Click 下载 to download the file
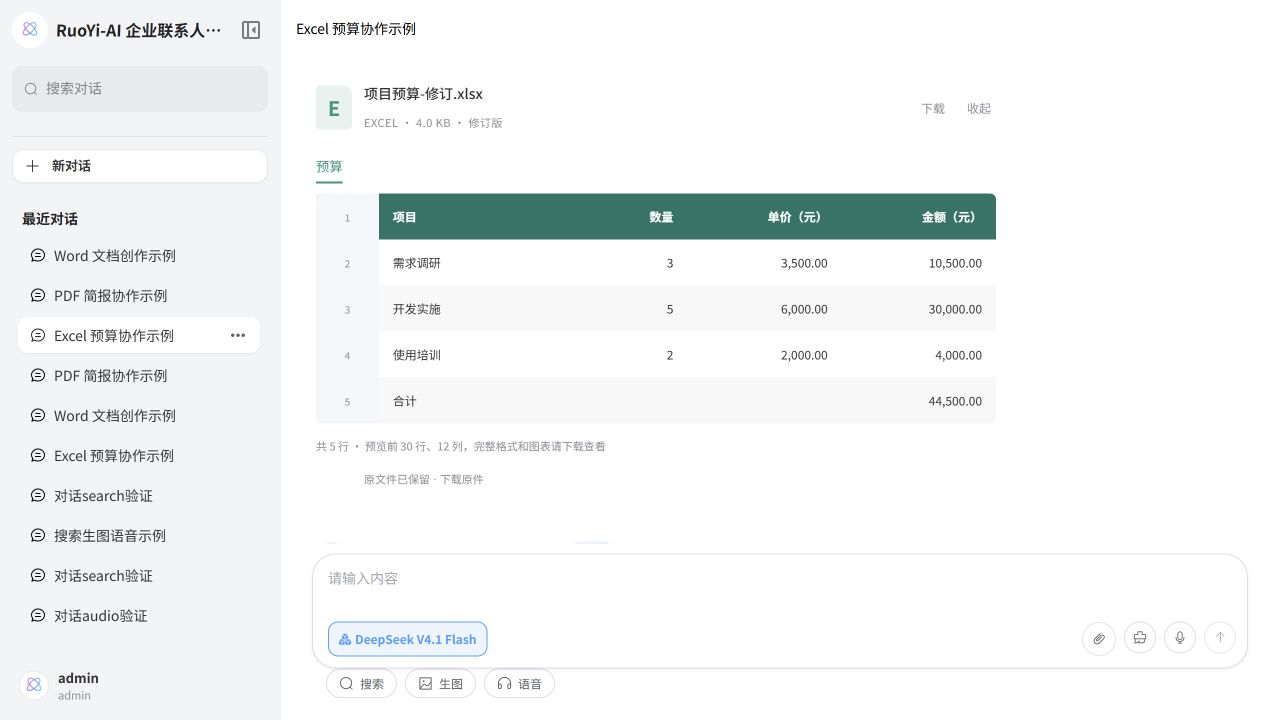 (933, 108)
